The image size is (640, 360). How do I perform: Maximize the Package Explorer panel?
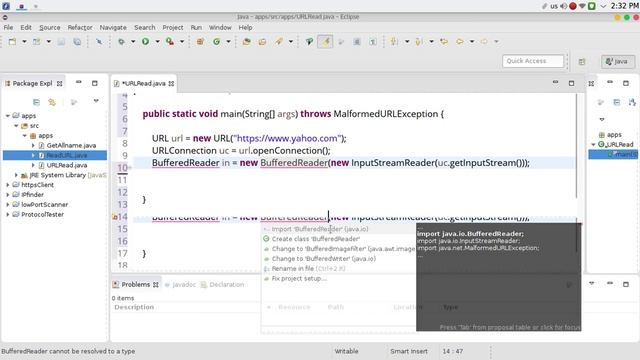click(95, 83)
